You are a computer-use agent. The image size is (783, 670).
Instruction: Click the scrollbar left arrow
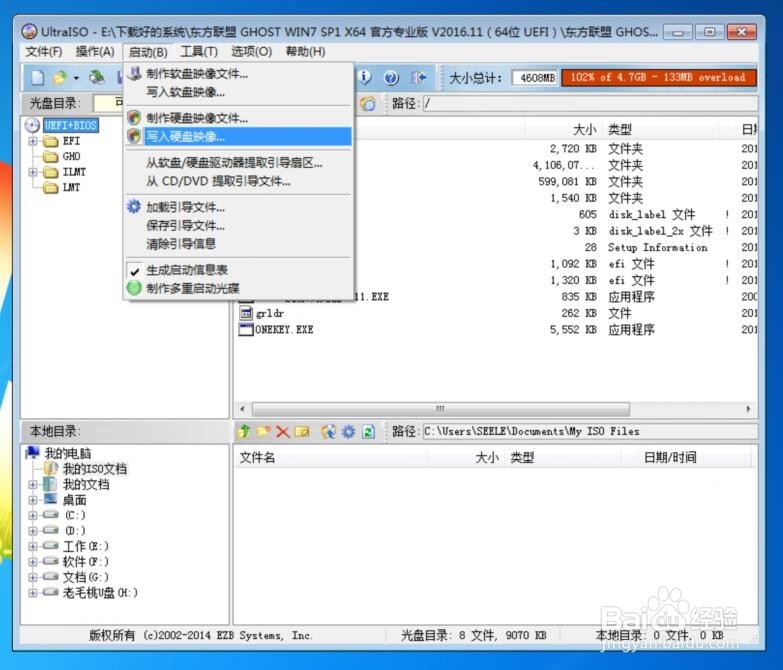click(x=243, y=409)
